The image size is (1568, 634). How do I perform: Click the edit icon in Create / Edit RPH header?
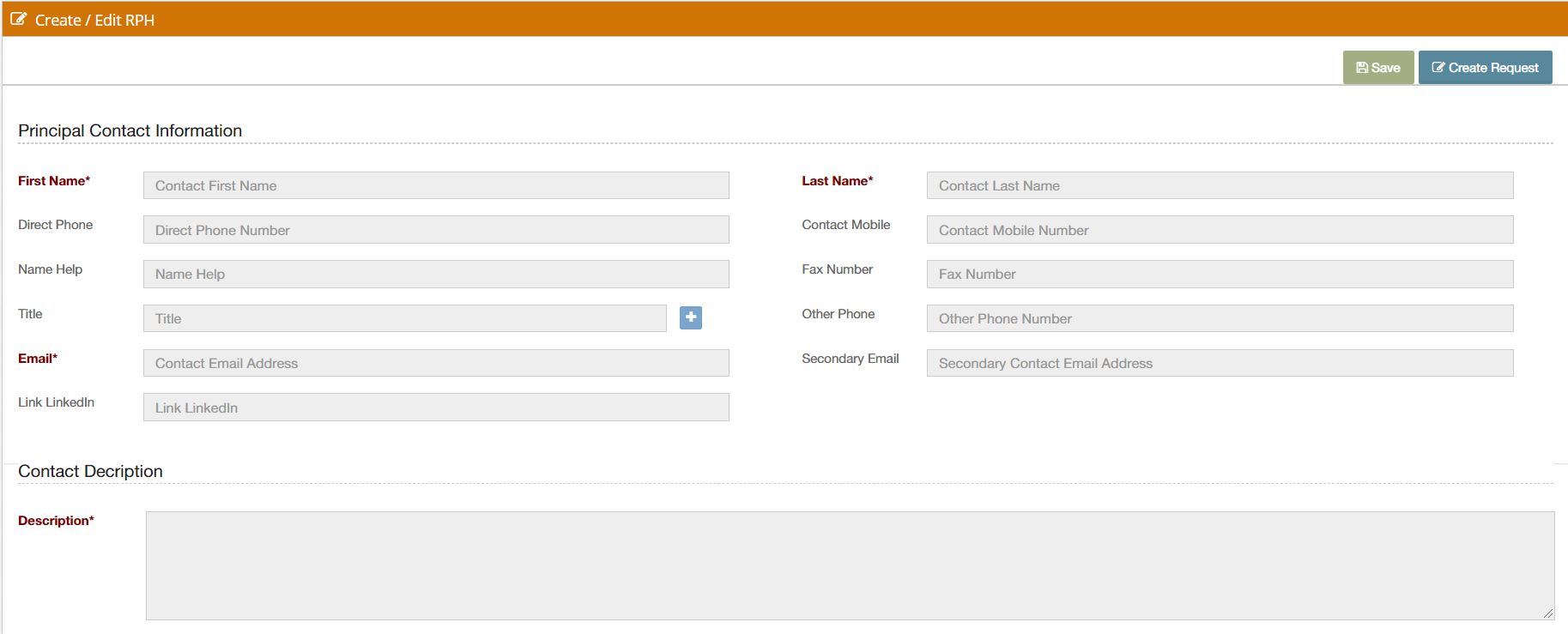click(18, 19)
